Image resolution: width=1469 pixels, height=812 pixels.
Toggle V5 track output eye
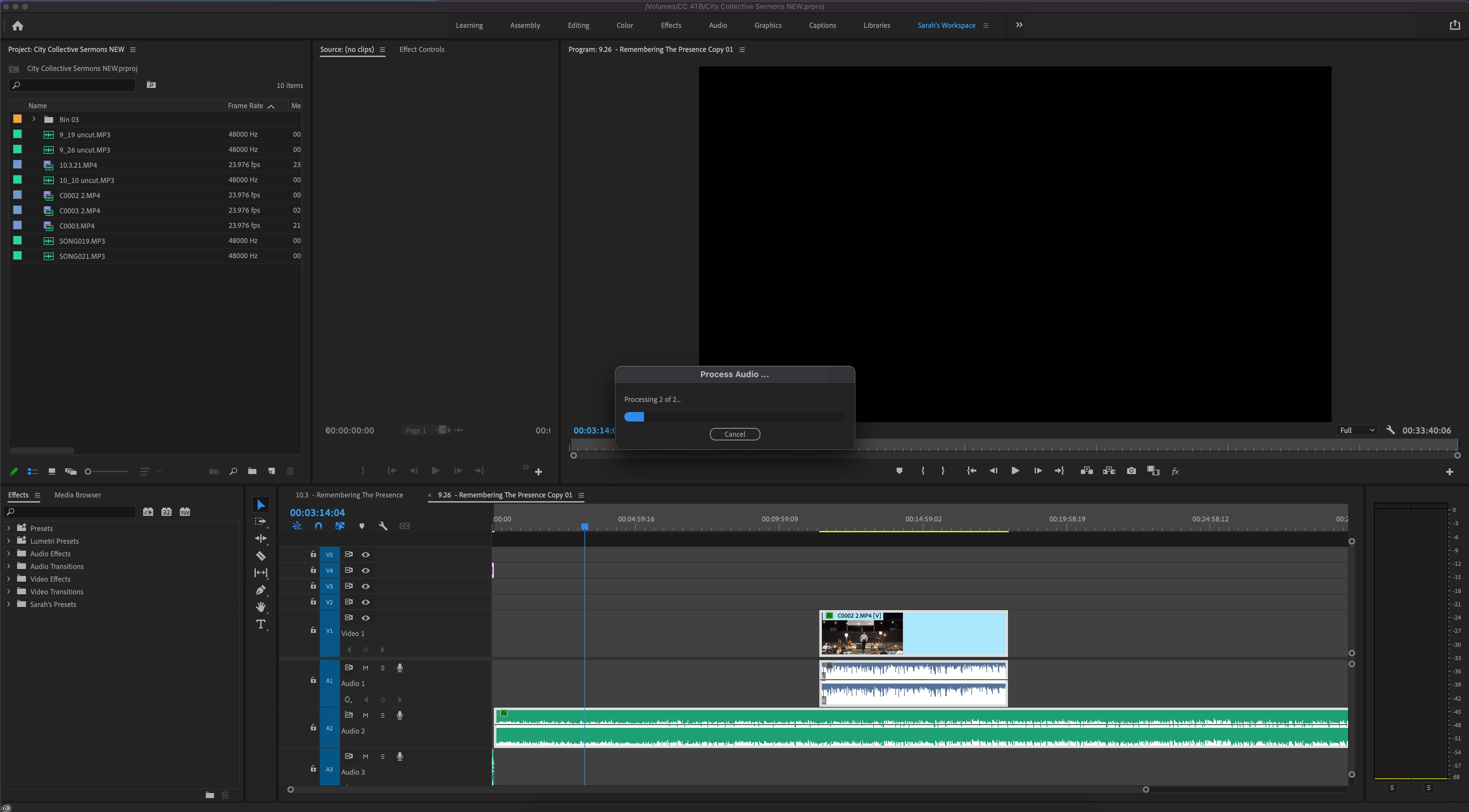366,554
